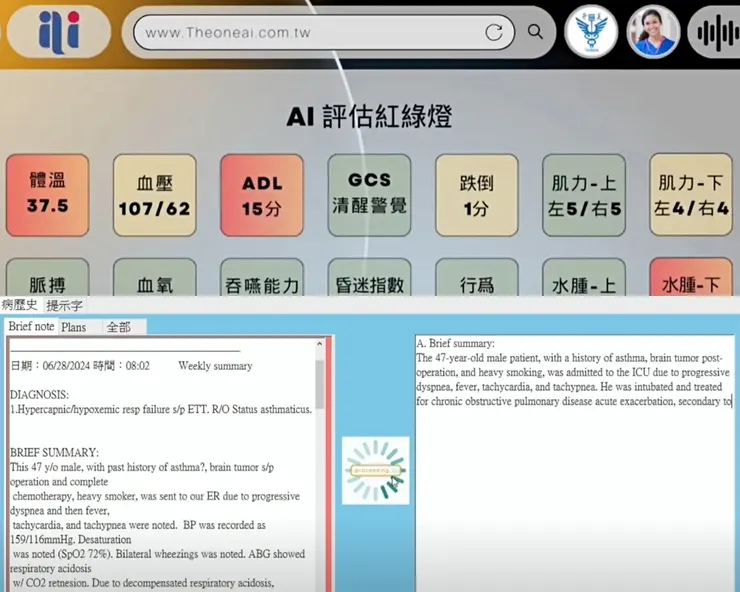Click the 'A. Brief summary:' output text
This screenshot has width=740, height=592.
pos(456,344)
